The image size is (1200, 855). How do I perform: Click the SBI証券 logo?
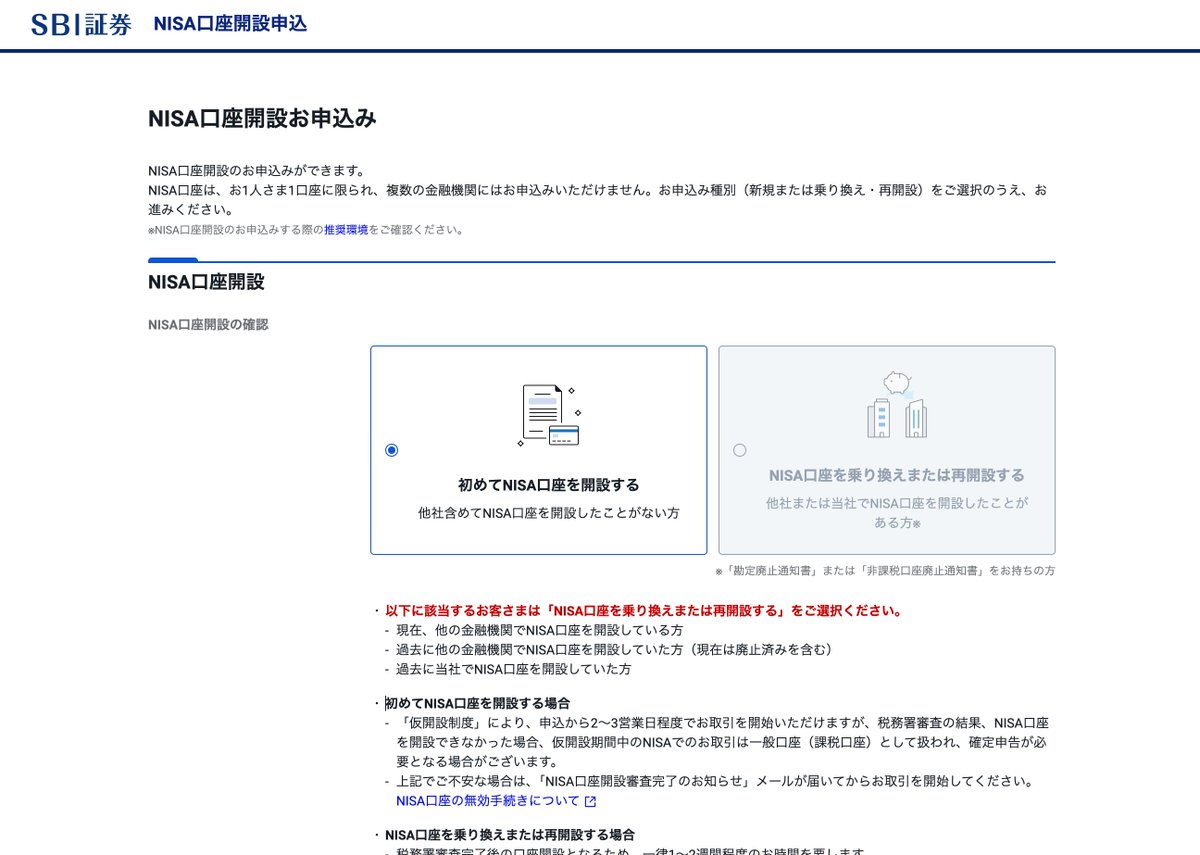(x=81, y=24)
